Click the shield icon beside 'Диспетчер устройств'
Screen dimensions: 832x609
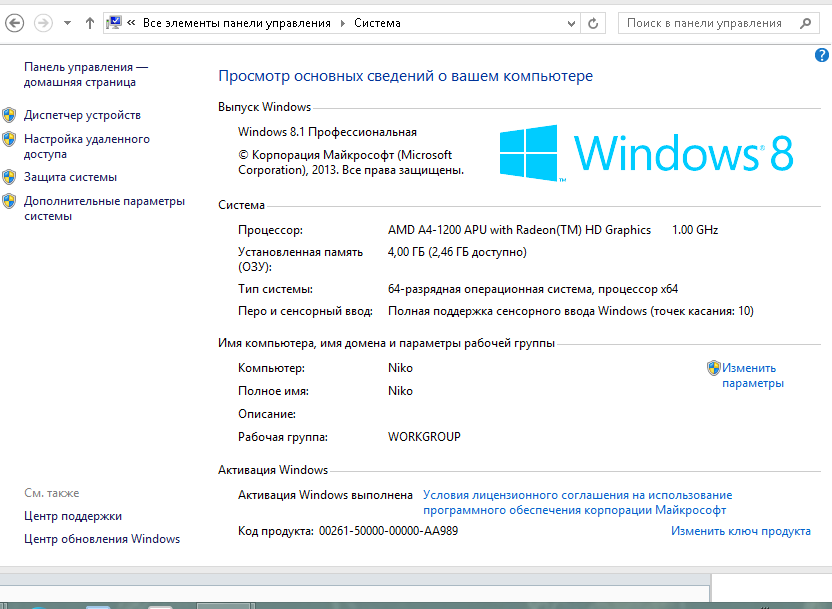pos(9,115)
